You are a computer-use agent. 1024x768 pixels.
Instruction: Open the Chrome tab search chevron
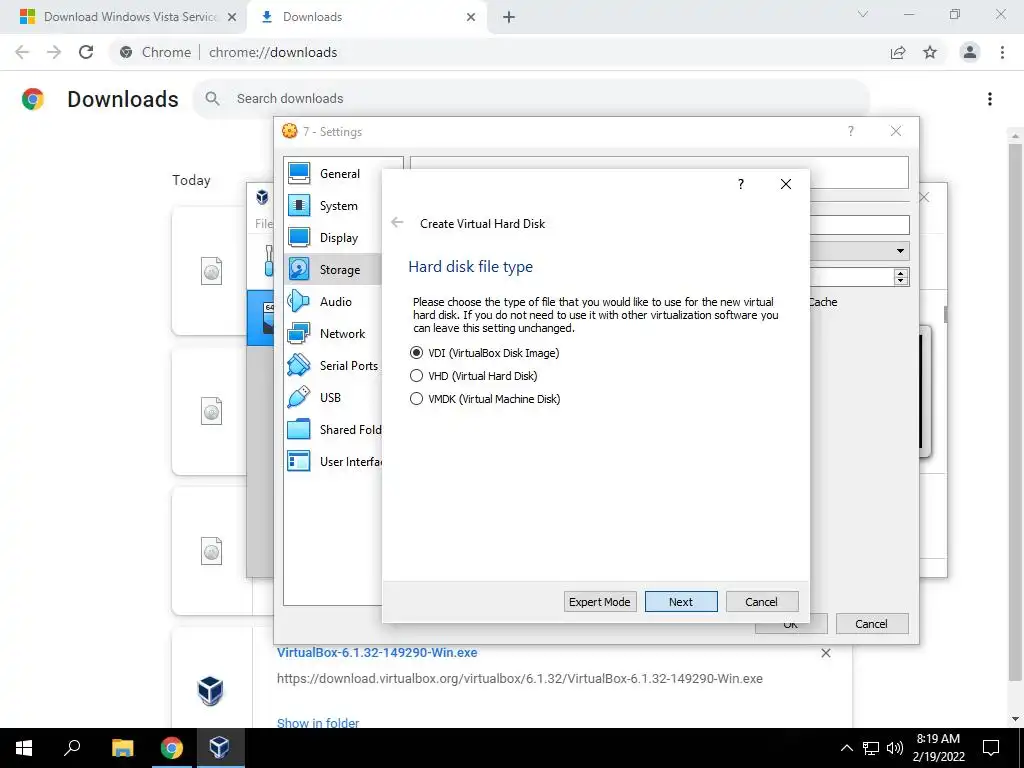(x=863, y=14)
